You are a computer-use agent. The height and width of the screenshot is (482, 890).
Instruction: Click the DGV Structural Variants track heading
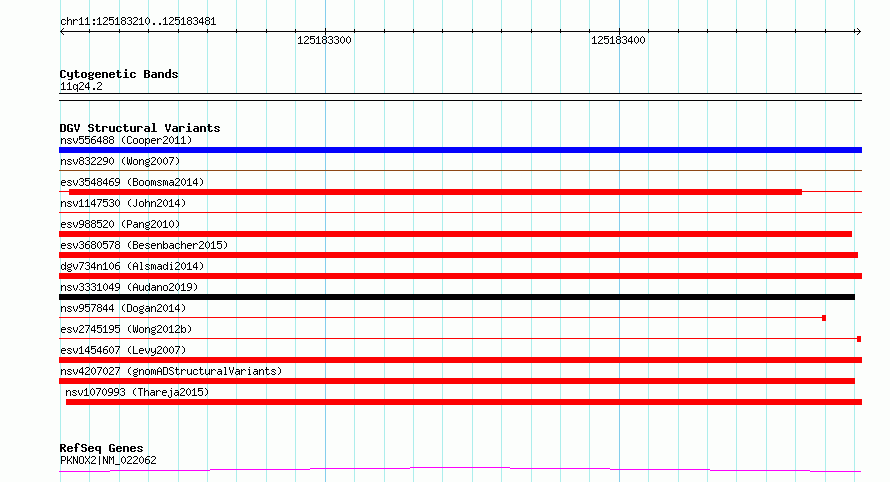[x=140, y=128]
